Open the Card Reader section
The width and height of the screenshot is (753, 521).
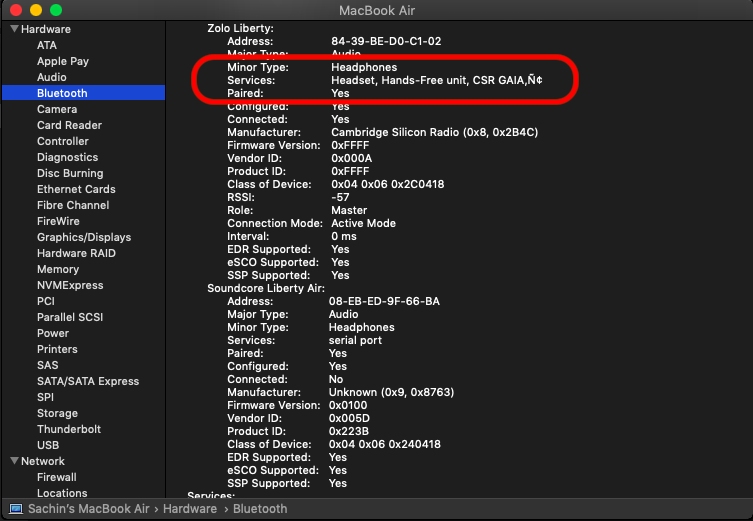(x=69, y=125)
